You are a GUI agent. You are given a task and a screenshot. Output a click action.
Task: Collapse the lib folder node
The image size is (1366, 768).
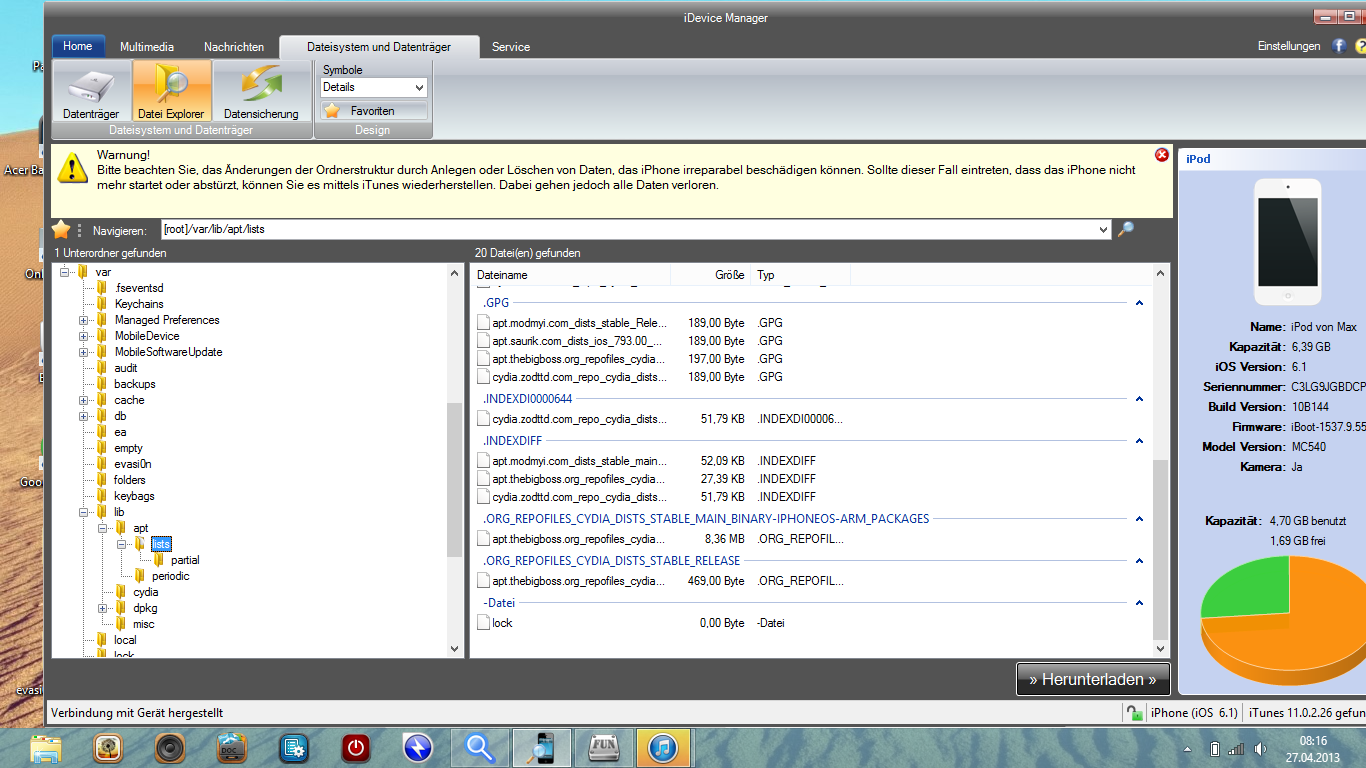83,512
